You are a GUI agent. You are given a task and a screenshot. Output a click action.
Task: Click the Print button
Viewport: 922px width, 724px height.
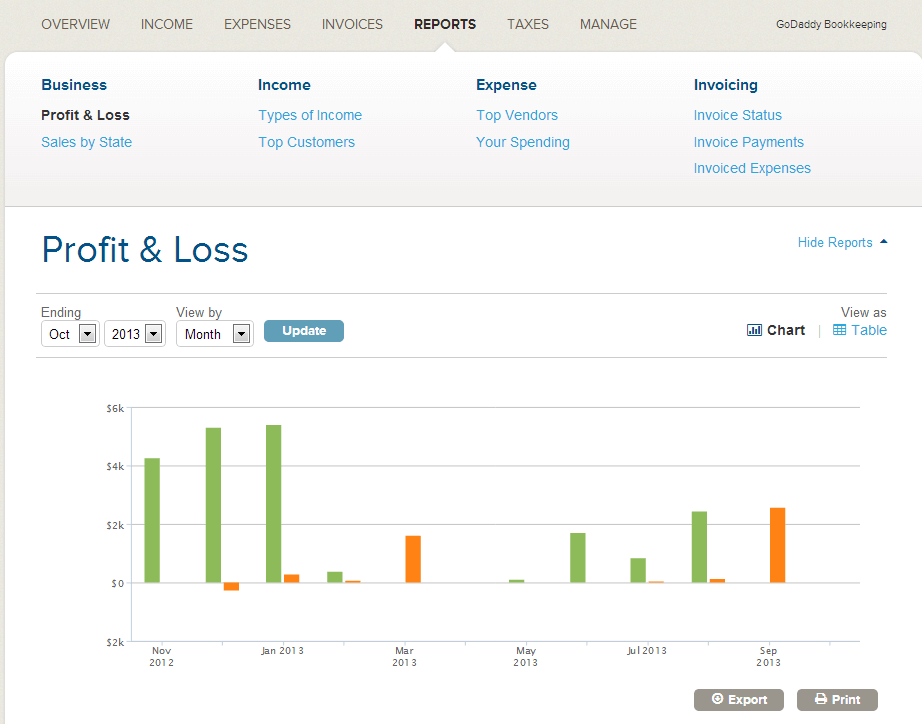837,699
